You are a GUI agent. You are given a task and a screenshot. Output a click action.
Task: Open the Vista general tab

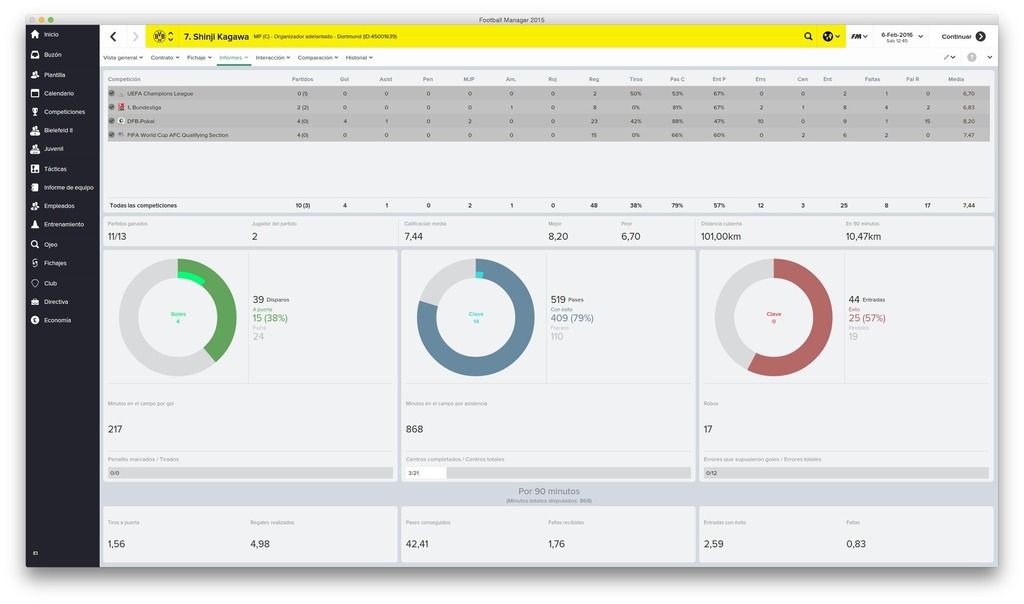pos(123,57)
